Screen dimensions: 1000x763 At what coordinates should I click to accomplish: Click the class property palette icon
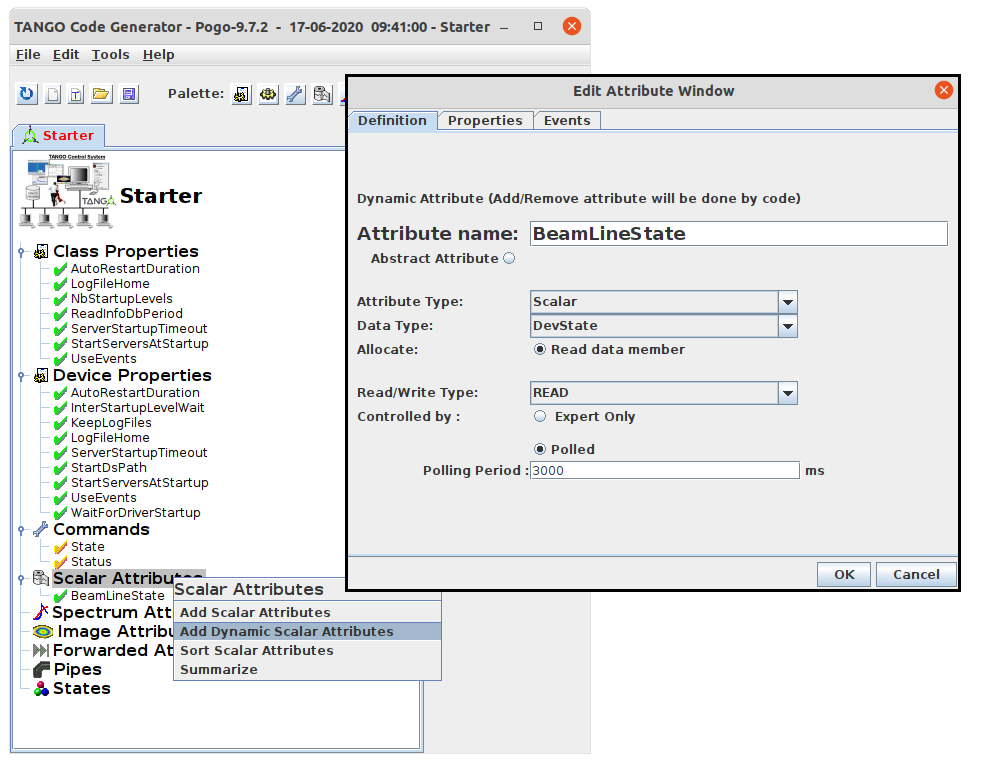(x=242, y=95)
